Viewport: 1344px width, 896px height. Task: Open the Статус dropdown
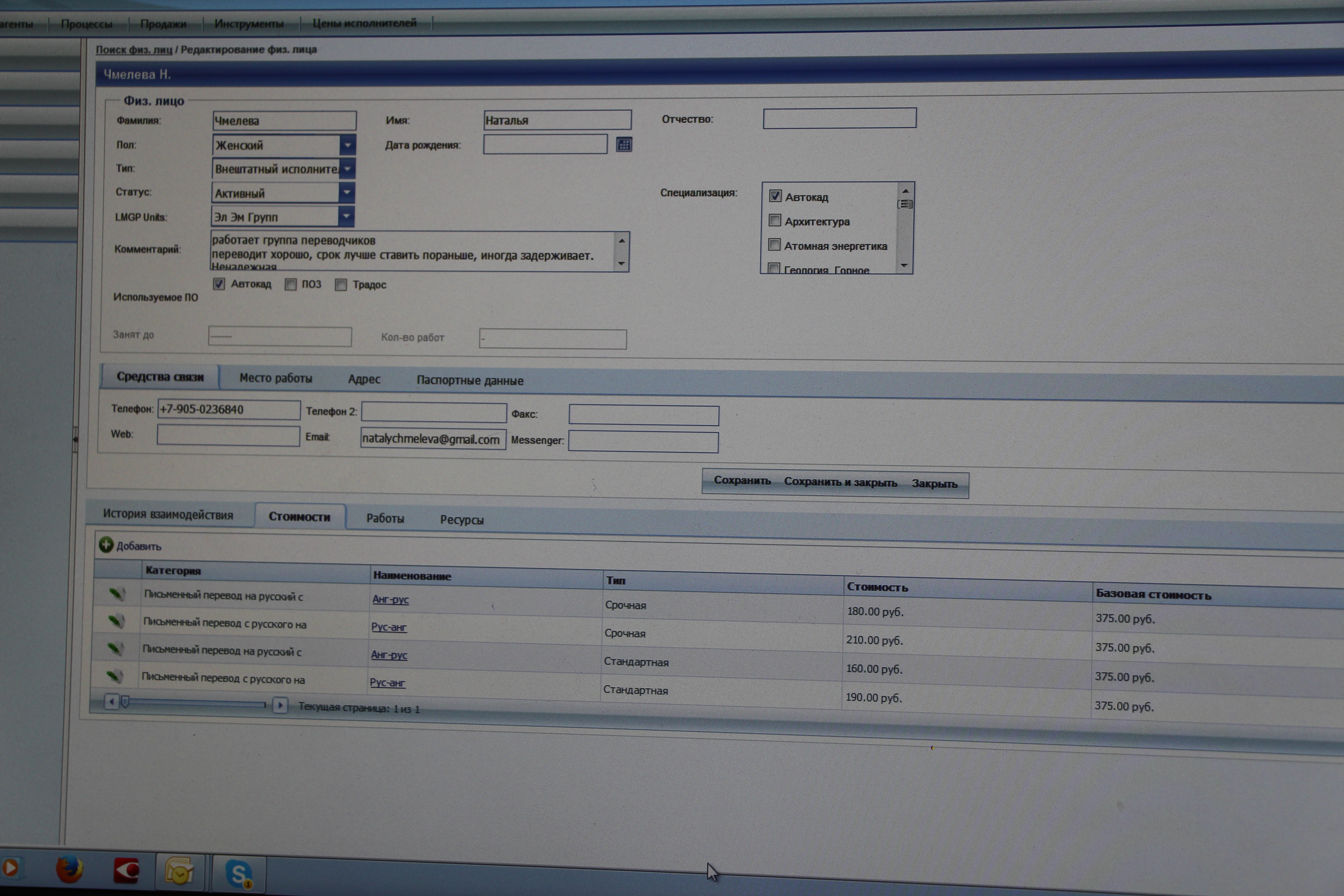click(x=346, y=193)
